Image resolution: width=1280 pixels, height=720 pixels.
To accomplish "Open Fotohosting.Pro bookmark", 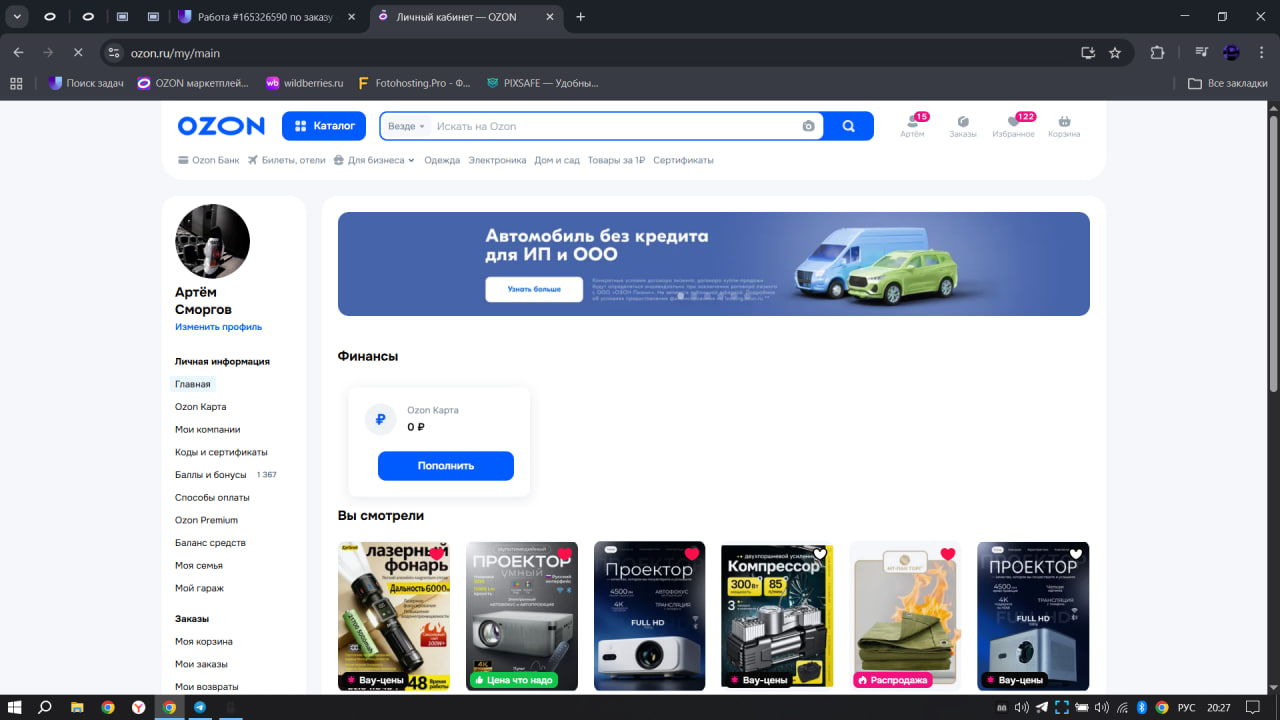I will point(413,83).
